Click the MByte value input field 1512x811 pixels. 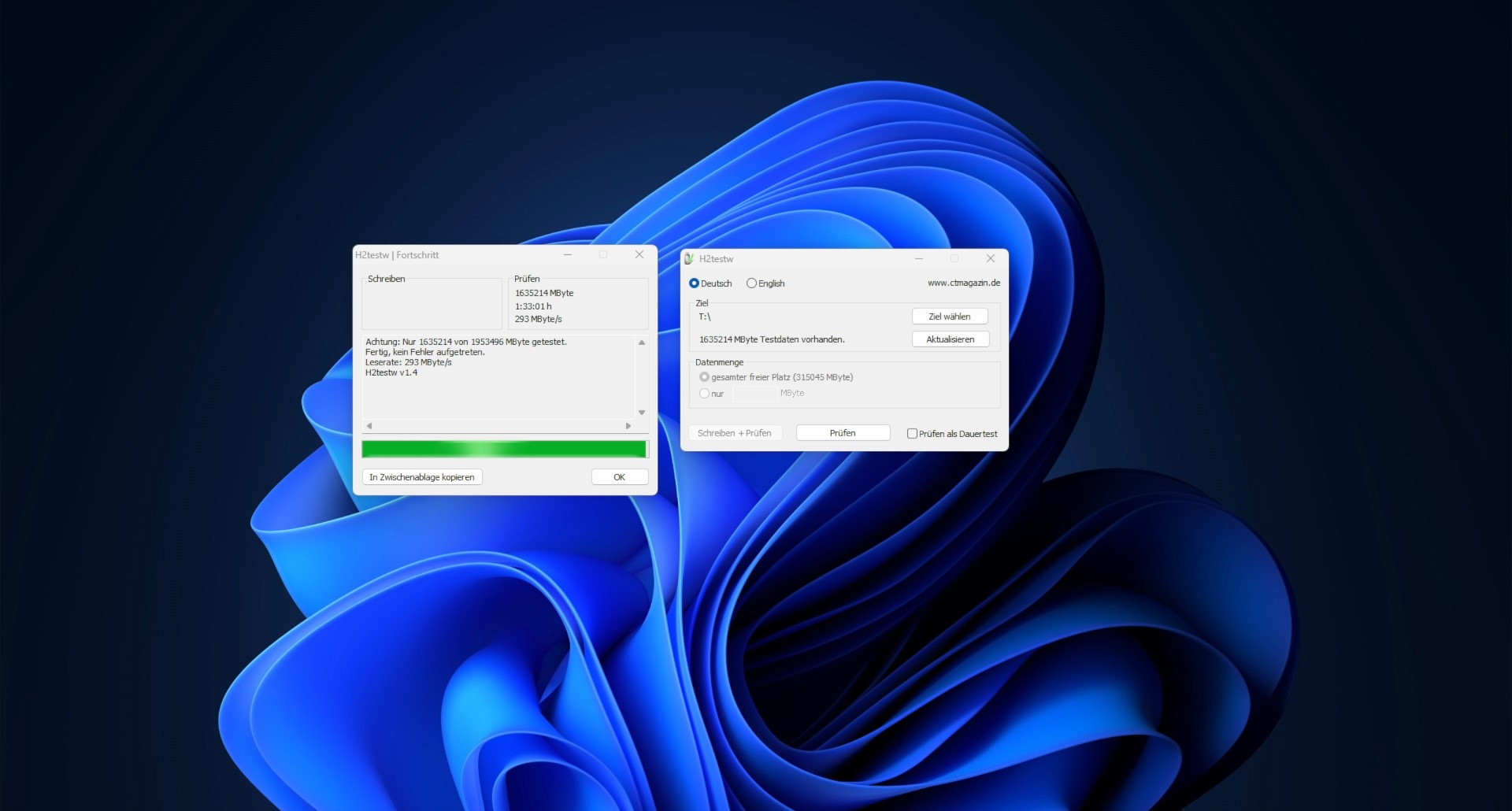tap(753, 393)
